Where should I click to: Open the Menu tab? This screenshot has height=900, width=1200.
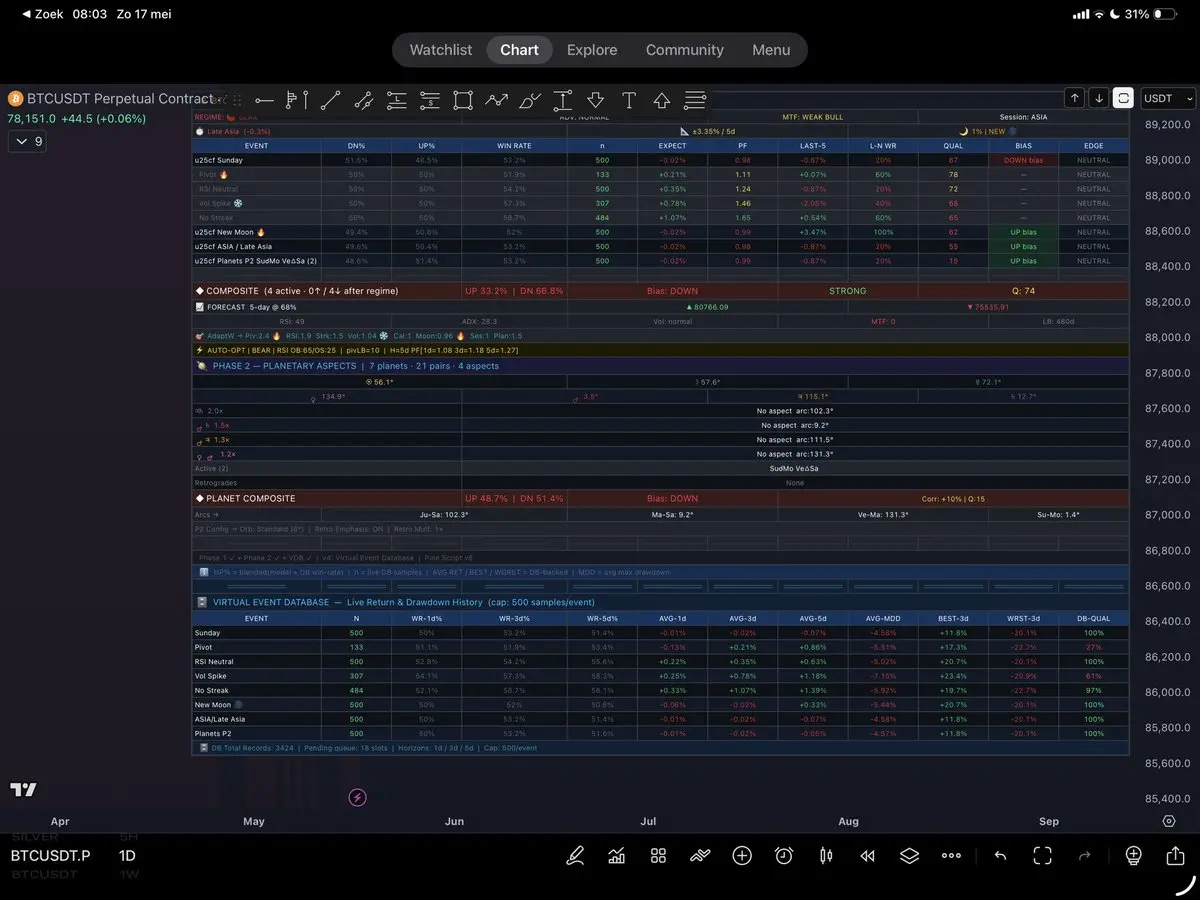tap(771, 50)
